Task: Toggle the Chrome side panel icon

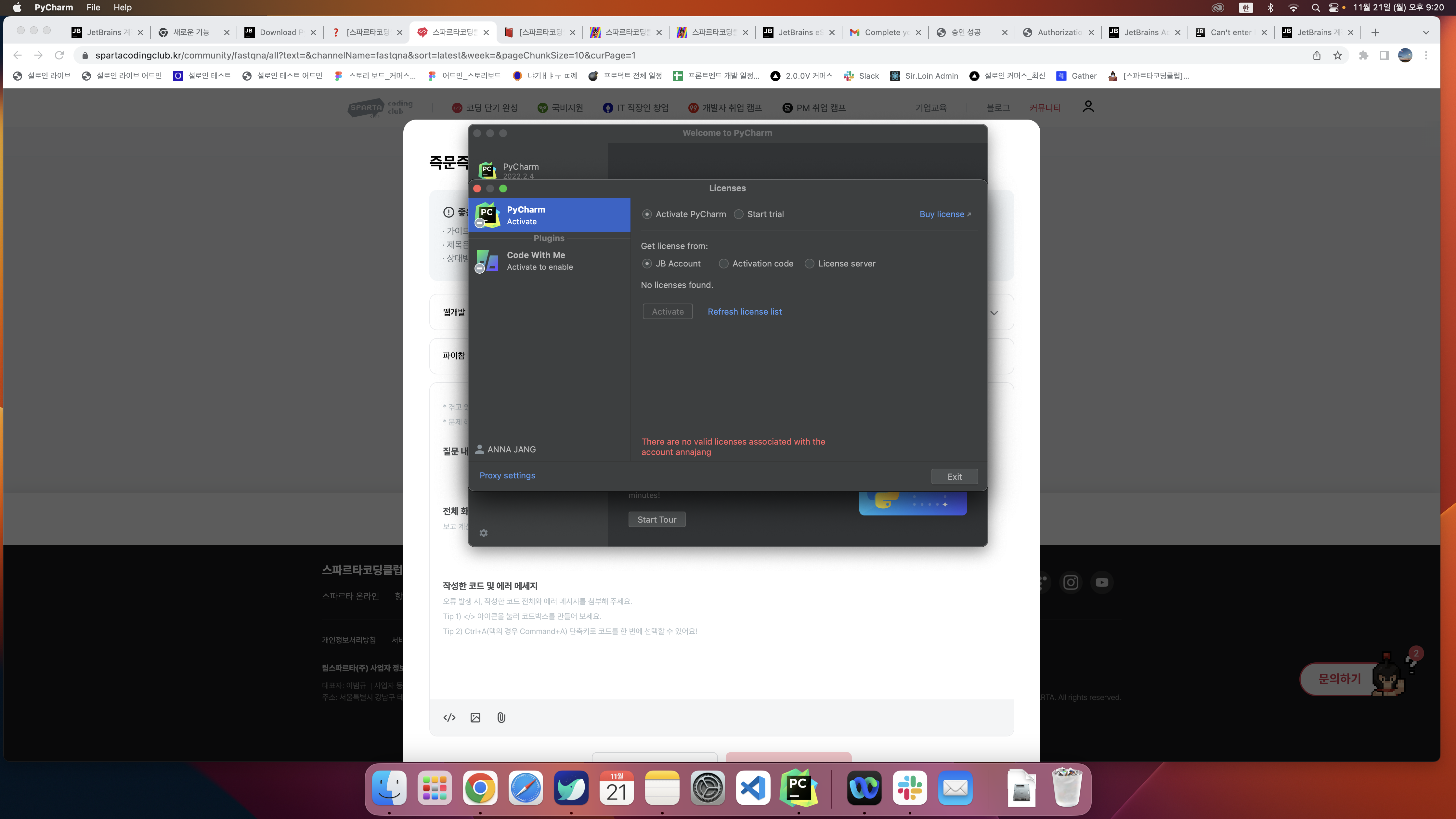Action: 1384,55
